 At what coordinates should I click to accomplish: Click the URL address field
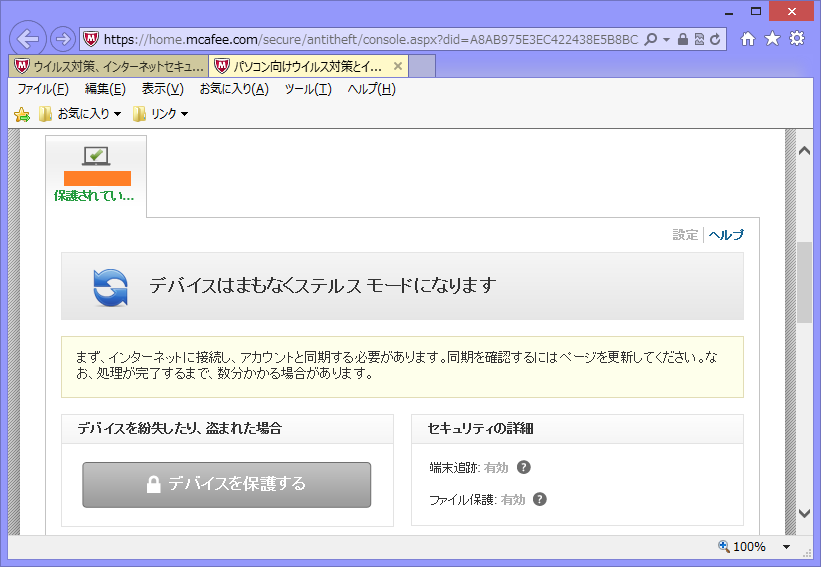(370, 39)
